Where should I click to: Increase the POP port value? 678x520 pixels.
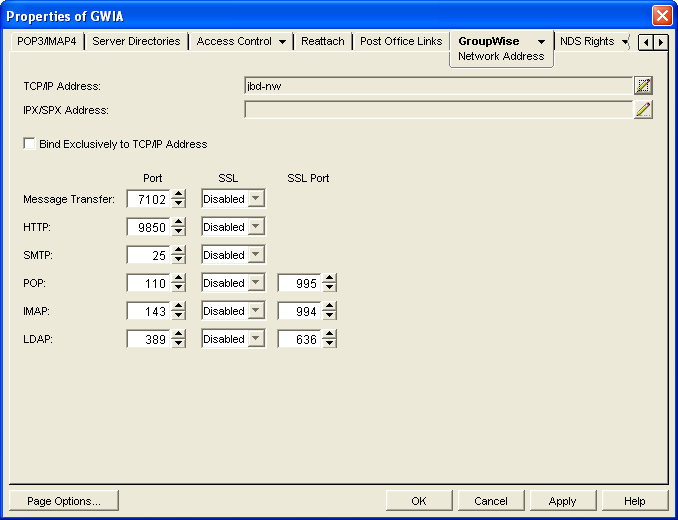[178, 278]
